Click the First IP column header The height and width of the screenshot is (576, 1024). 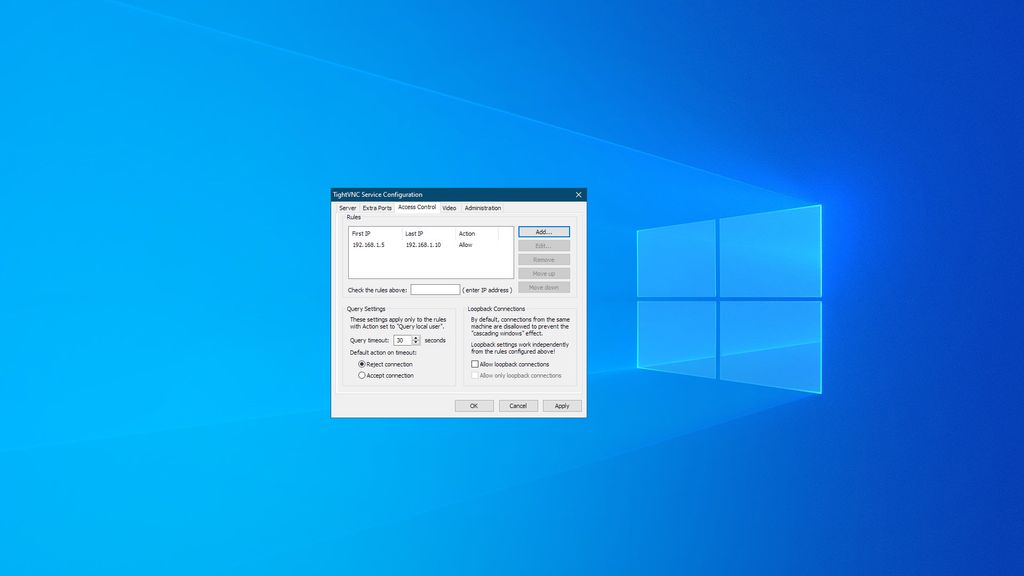(363, 232)
